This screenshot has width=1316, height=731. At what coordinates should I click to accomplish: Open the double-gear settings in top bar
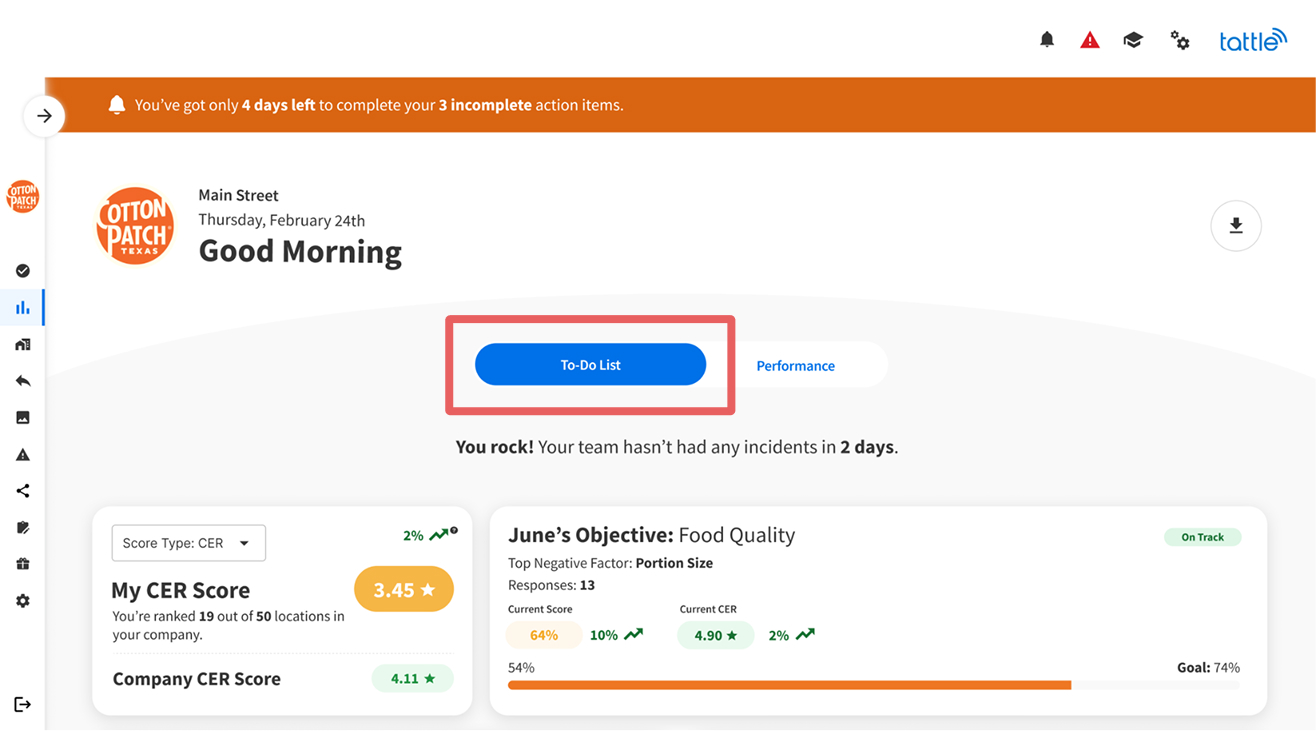tap(1180, 40)
